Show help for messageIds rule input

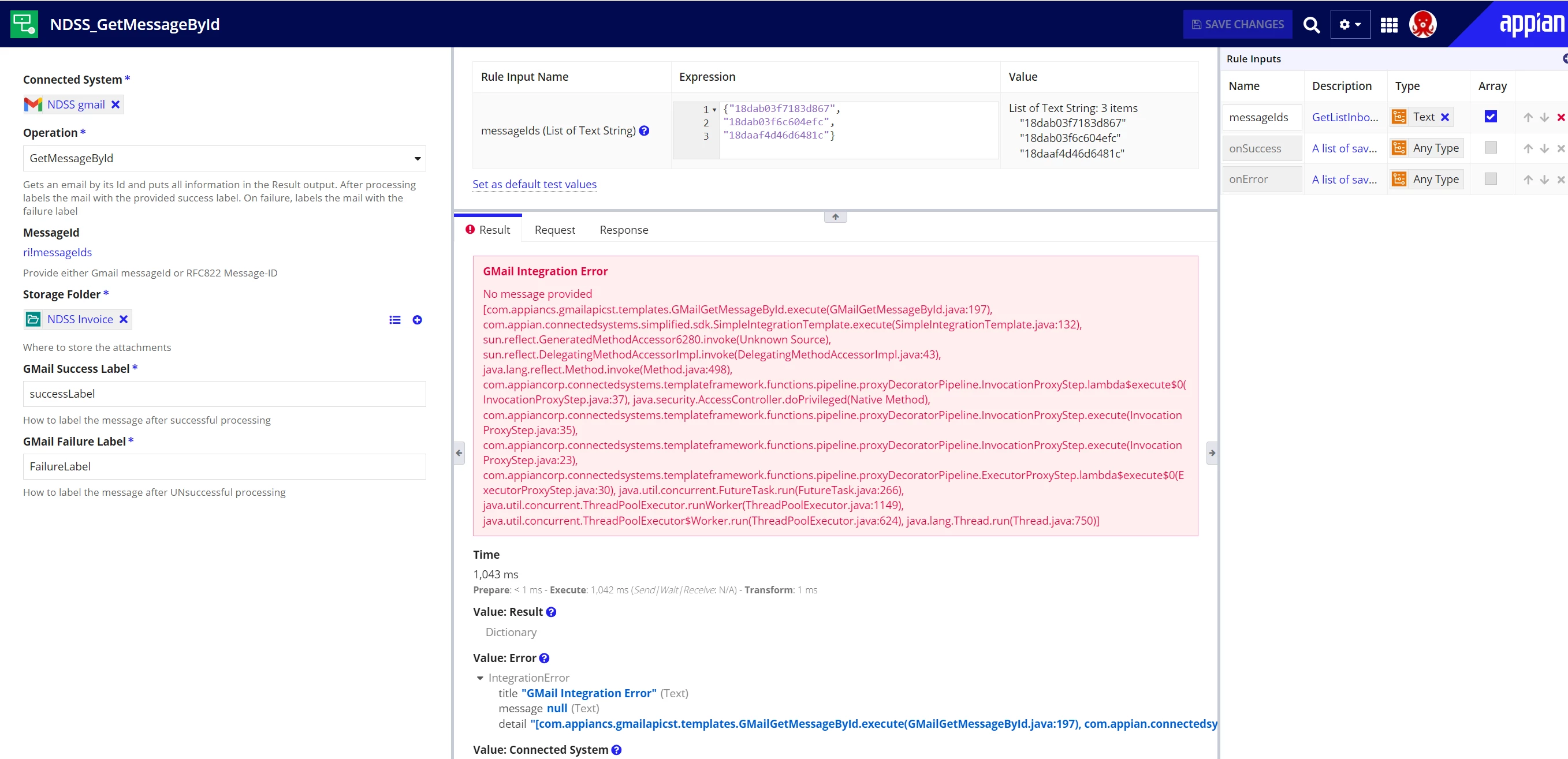644,131
